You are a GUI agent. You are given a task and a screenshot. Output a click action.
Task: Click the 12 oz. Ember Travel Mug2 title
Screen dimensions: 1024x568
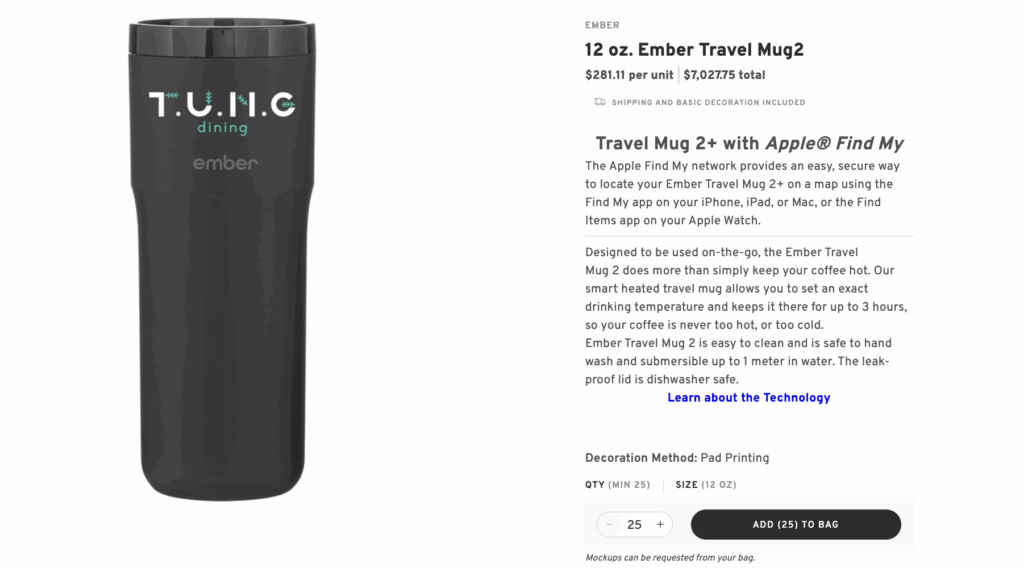tap(694, 50)
